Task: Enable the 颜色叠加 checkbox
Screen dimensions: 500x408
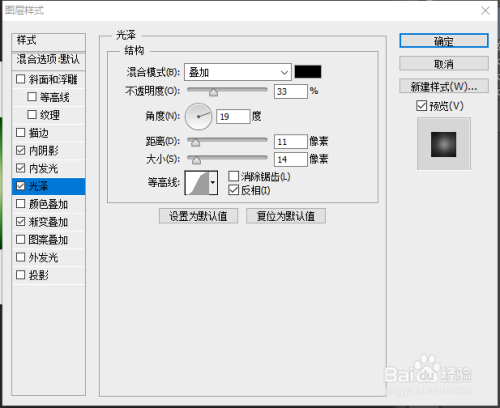Action: click(21, 203)
